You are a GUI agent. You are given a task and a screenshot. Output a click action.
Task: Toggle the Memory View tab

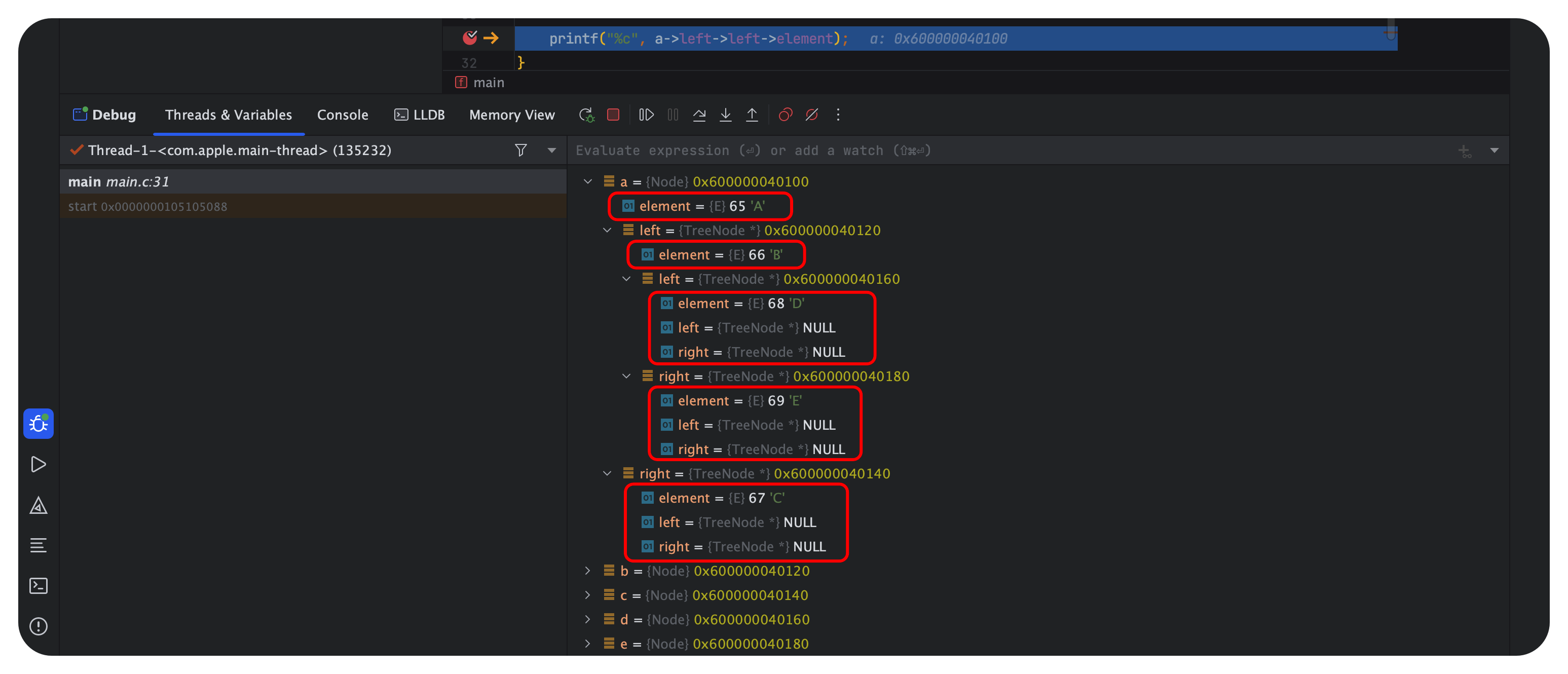[512, 115]
